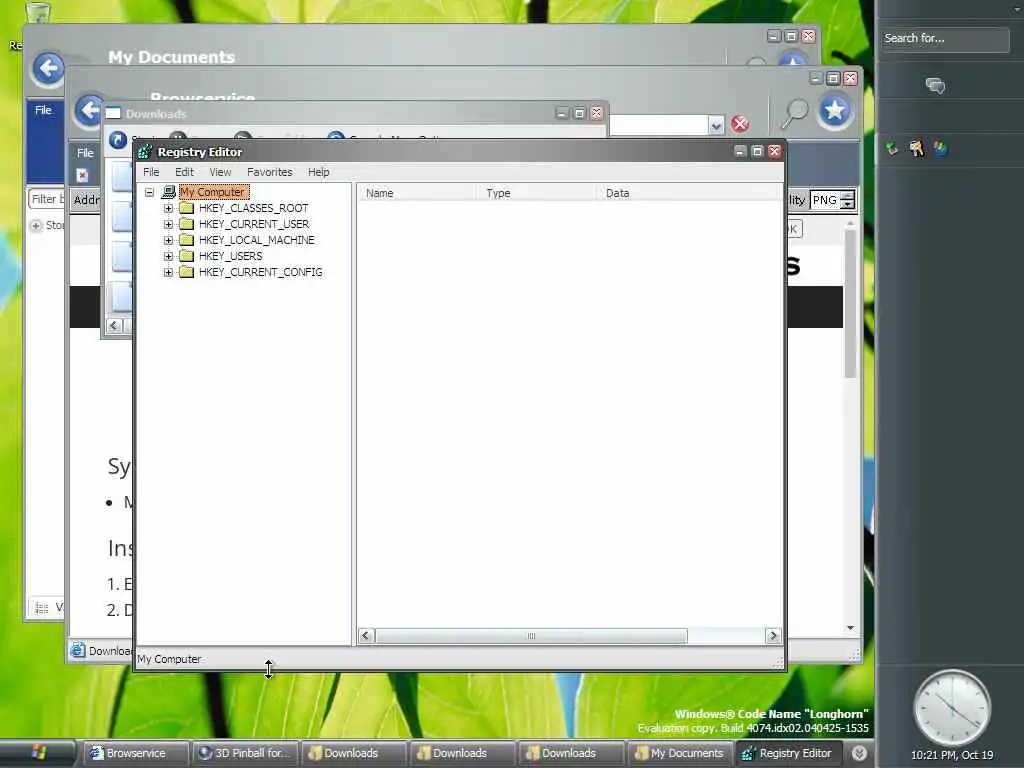Image resolution: width=1024 pixels, height=768 pixels.
Task: Click the Registry Editor title bar icon
Action: (x=145, y=152)
